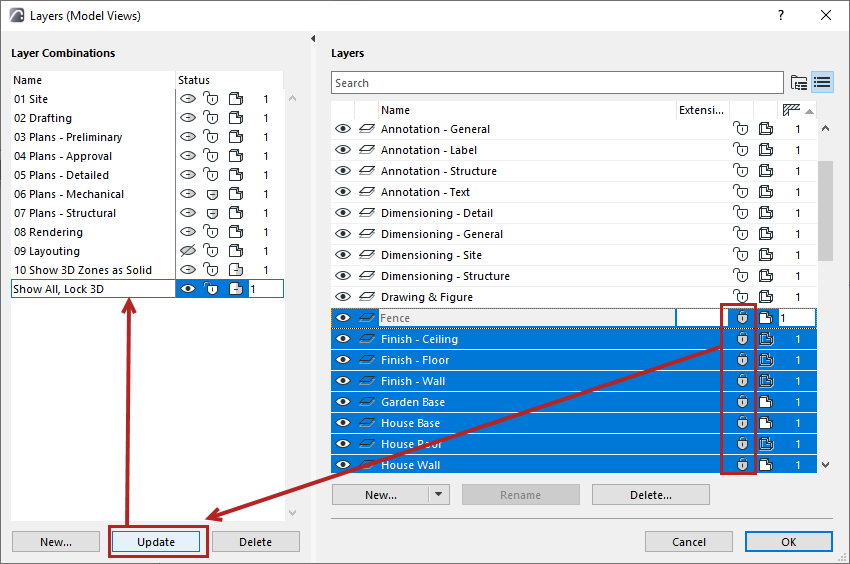This screenshot has height=564, width=850.
Task: Switch 3D solid/wireframe icon for Finish - Floor
Action: [x=766, y=360]
